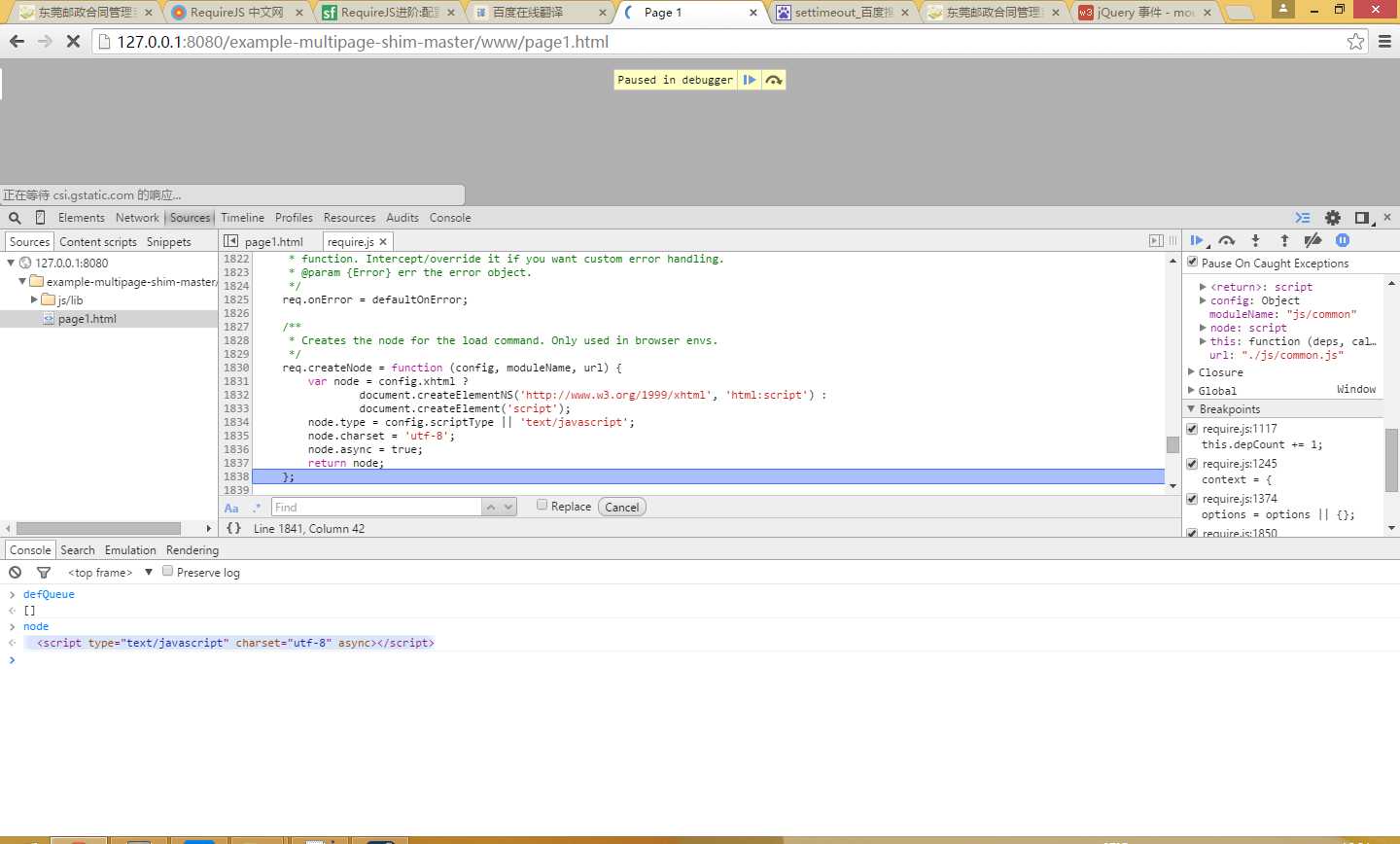Click the Find input field

[x=376, y=507]
